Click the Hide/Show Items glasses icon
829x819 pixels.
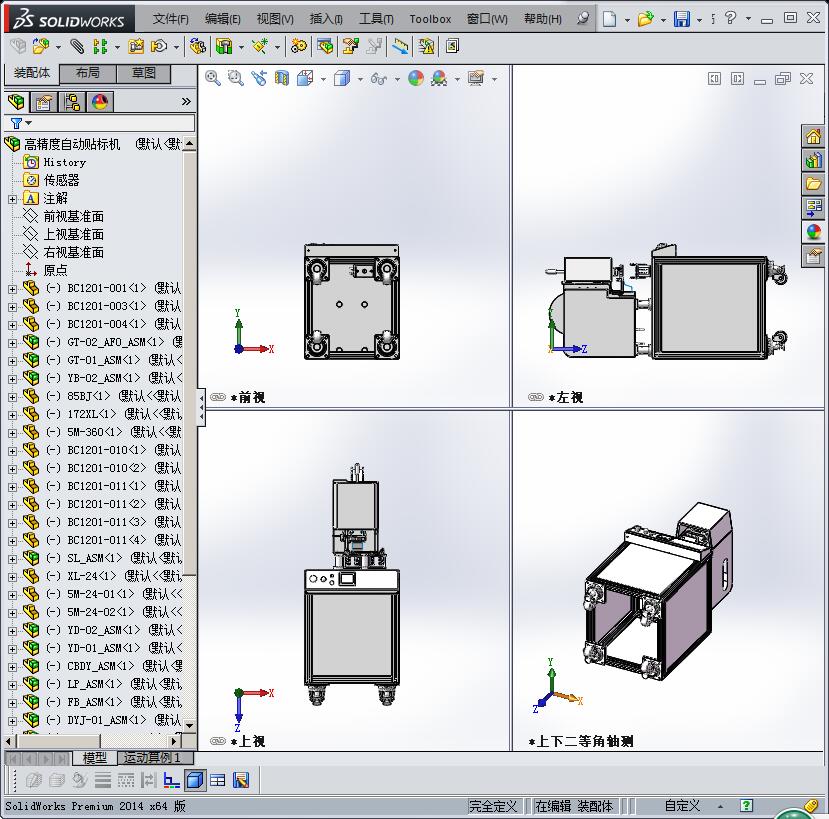point(379,79)
